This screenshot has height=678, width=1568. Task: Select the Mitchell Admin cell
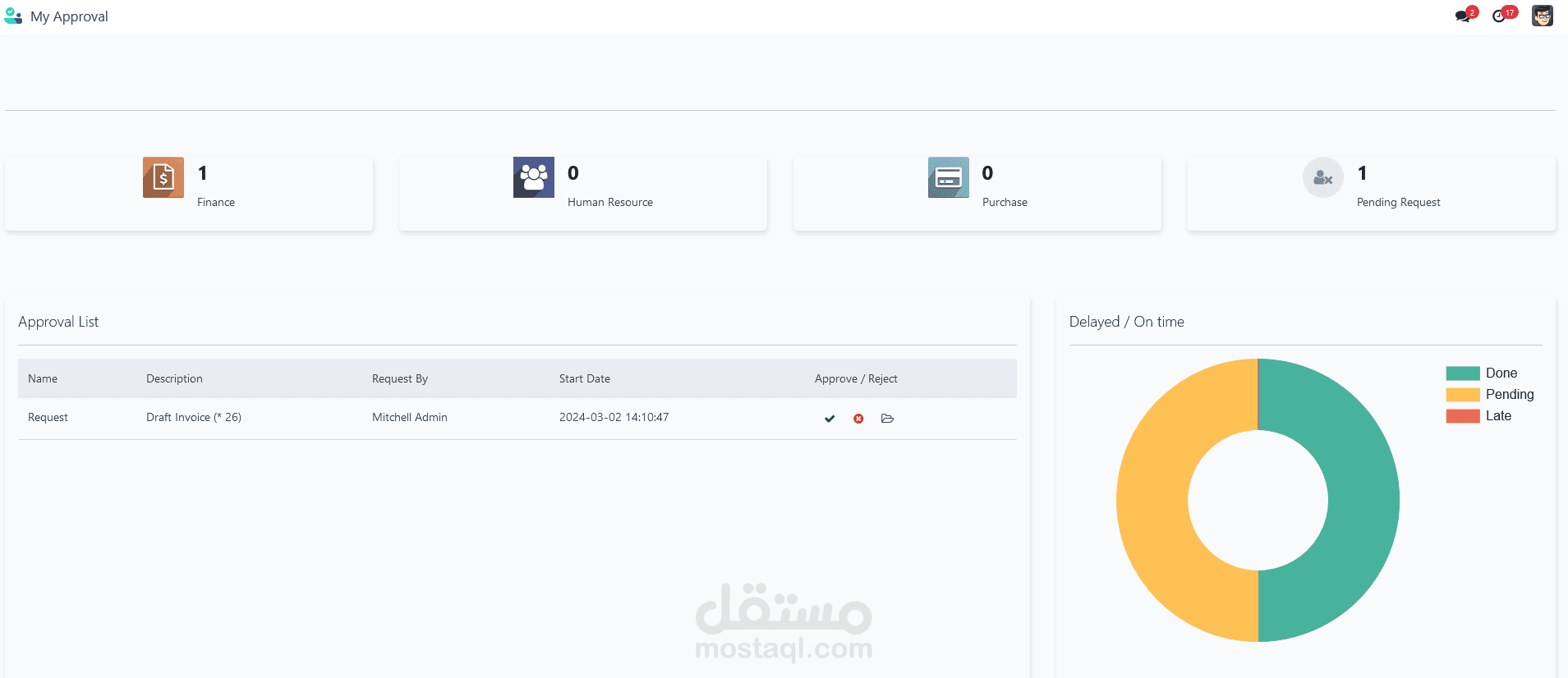click(410, 417)
